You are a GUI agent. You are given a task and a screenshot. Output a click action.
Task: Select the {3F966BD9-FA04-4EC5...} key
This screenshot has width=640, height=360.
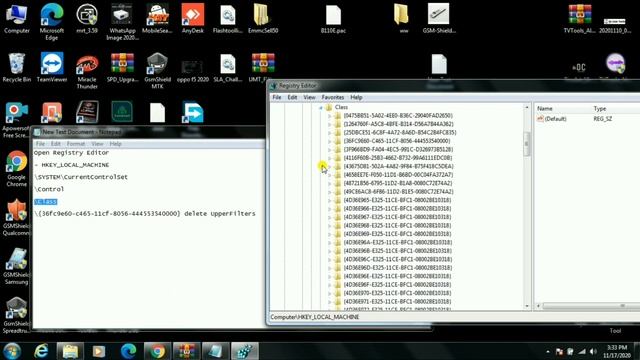tap(398, 149)
